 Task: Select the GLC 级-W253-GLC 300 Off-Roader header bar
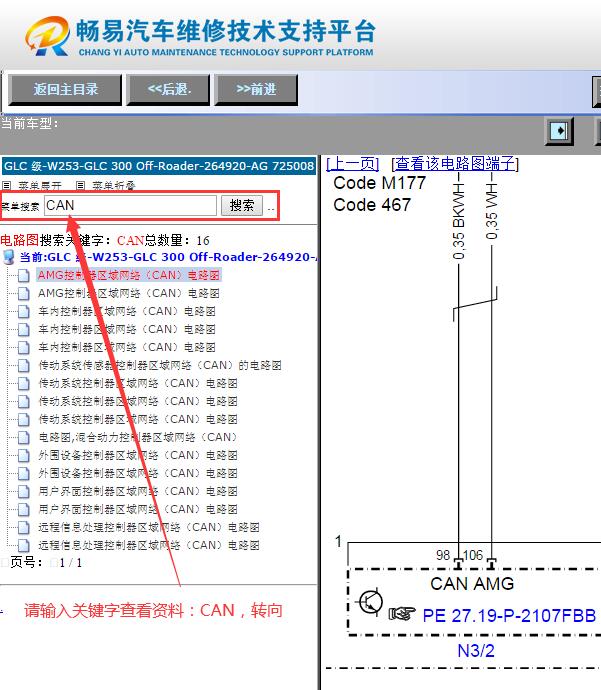pyautogui.click(x=159, y=166)
